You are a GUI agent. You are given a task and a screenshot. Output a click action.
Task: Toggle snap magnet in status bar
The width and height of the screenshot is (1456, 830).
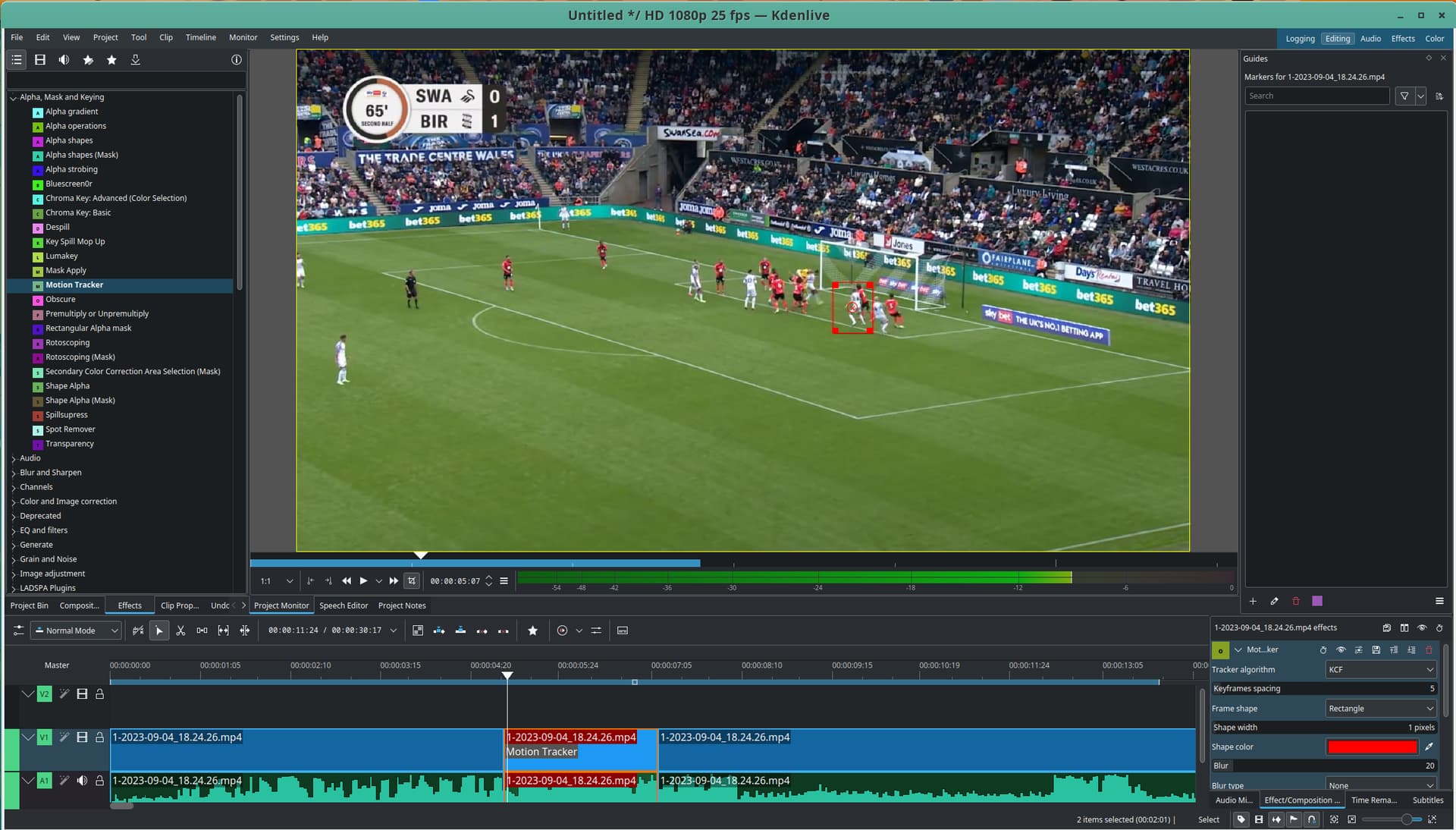(x=1311, y=819)
